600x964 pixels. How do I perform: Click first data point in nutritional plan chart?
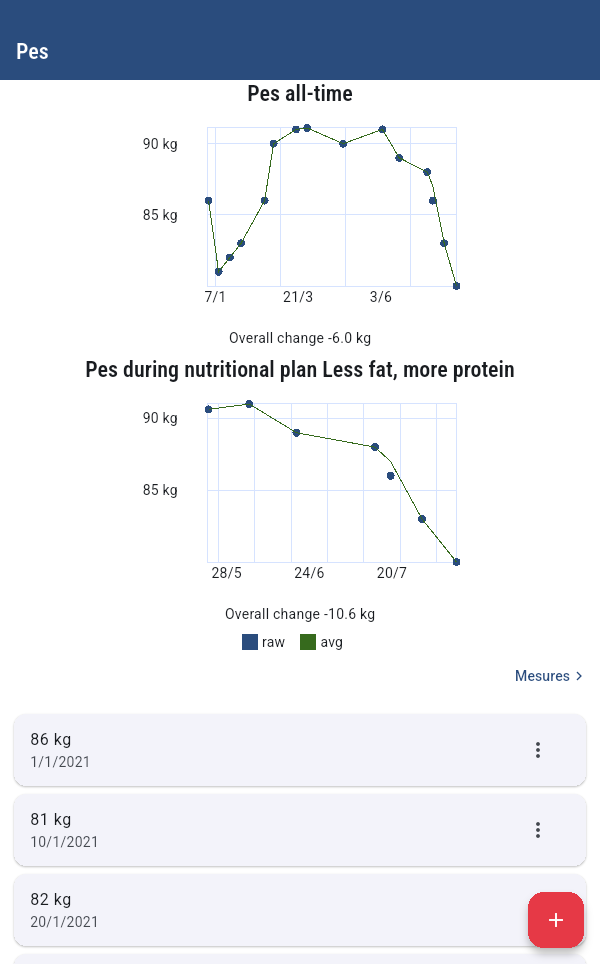pos(208,409)
